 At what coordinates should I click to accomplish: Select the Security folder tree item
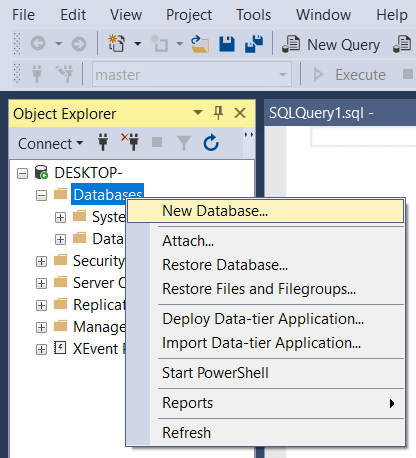tap(99, 261)
